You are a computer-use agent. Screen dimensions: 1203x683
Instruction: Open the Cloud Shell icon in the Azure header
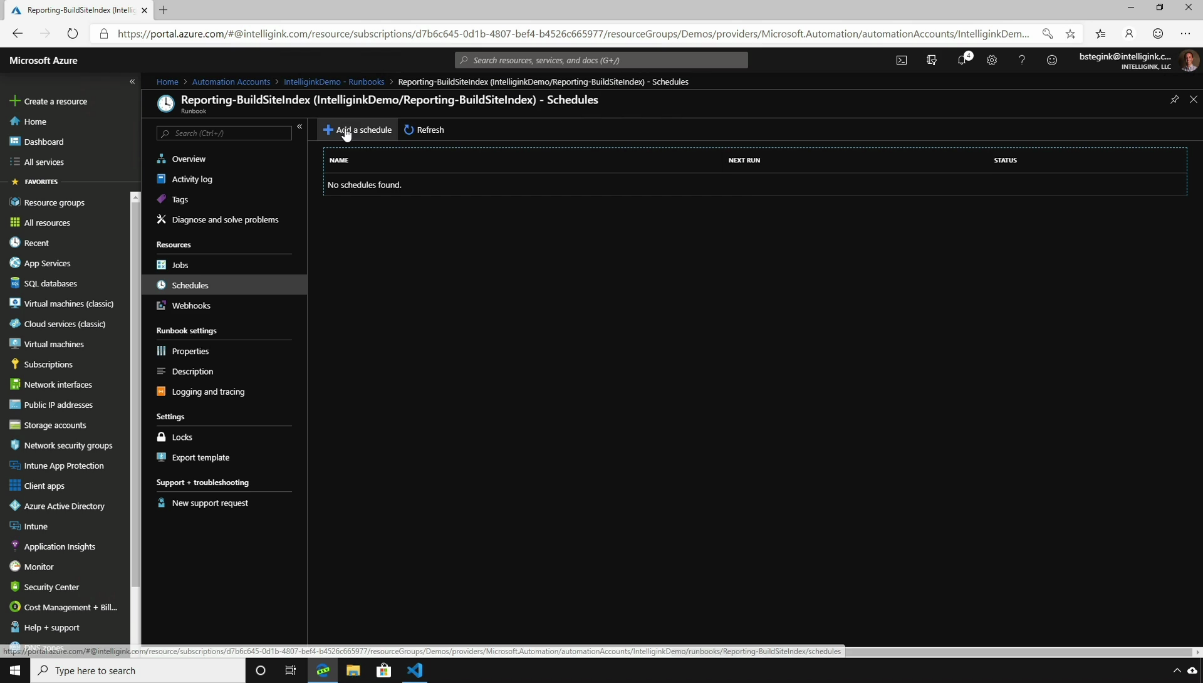pos(901,60)
